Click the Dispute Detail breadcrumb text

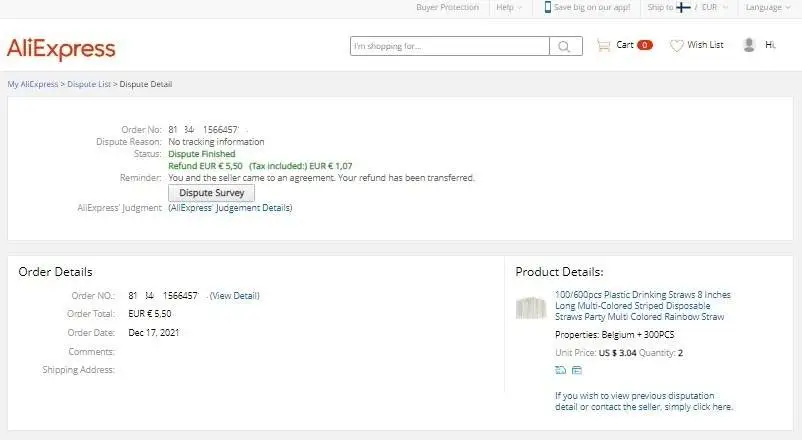click(x=146, y=84)
